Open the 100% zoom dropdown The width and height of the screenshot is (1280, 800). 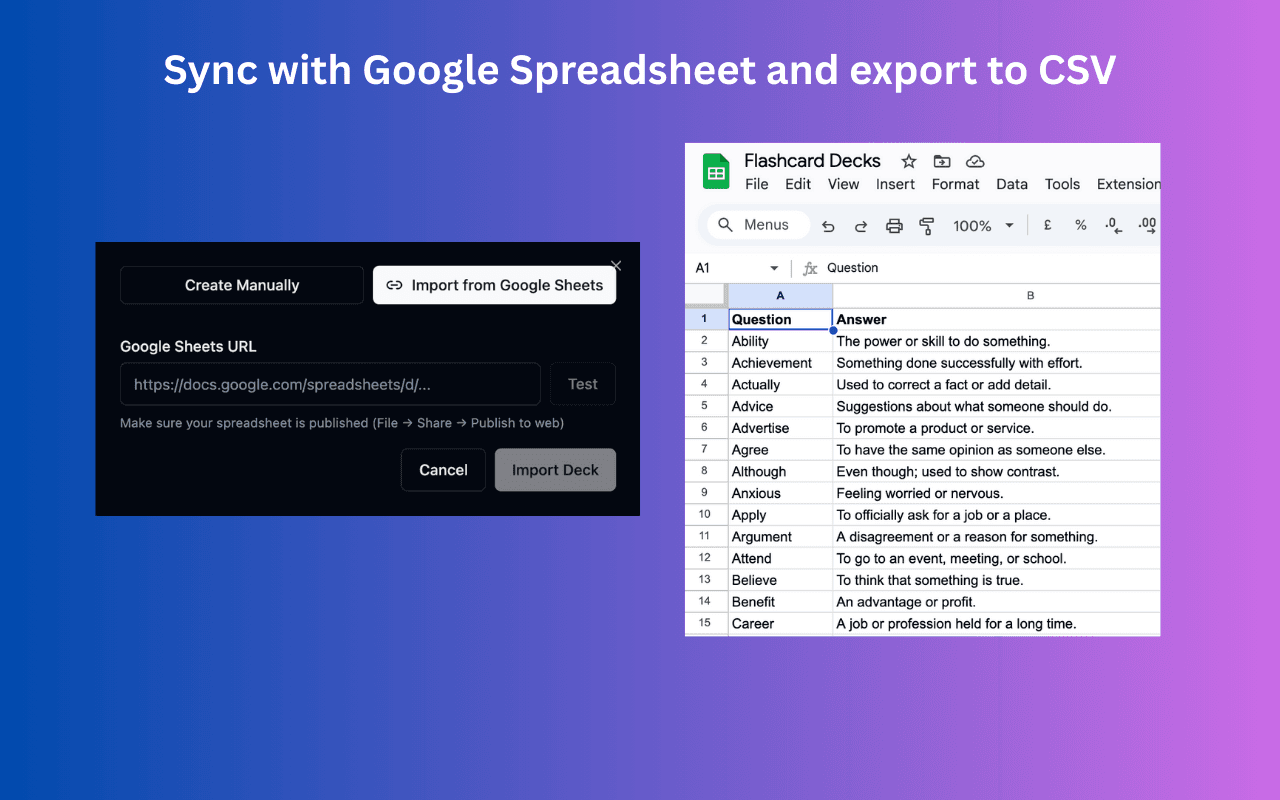coord(982,225)
